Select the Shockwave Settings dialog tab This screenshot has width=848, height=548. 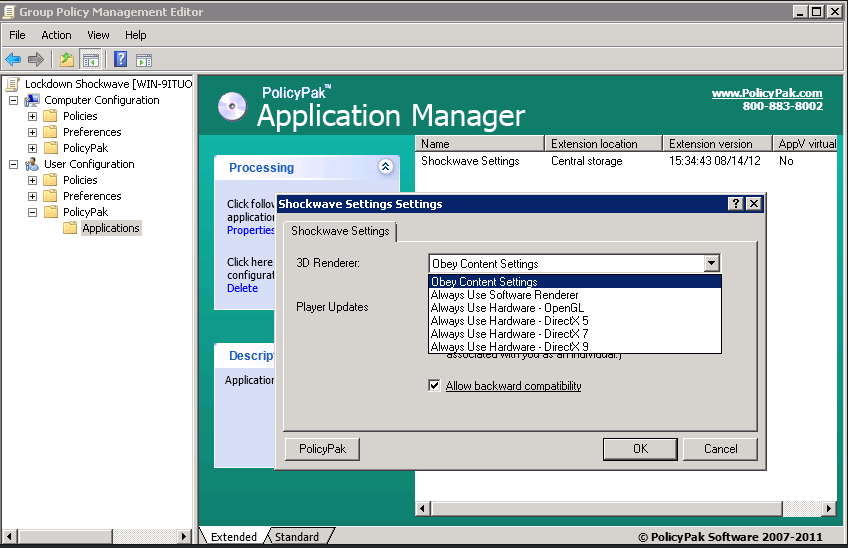tap(340, 231)
